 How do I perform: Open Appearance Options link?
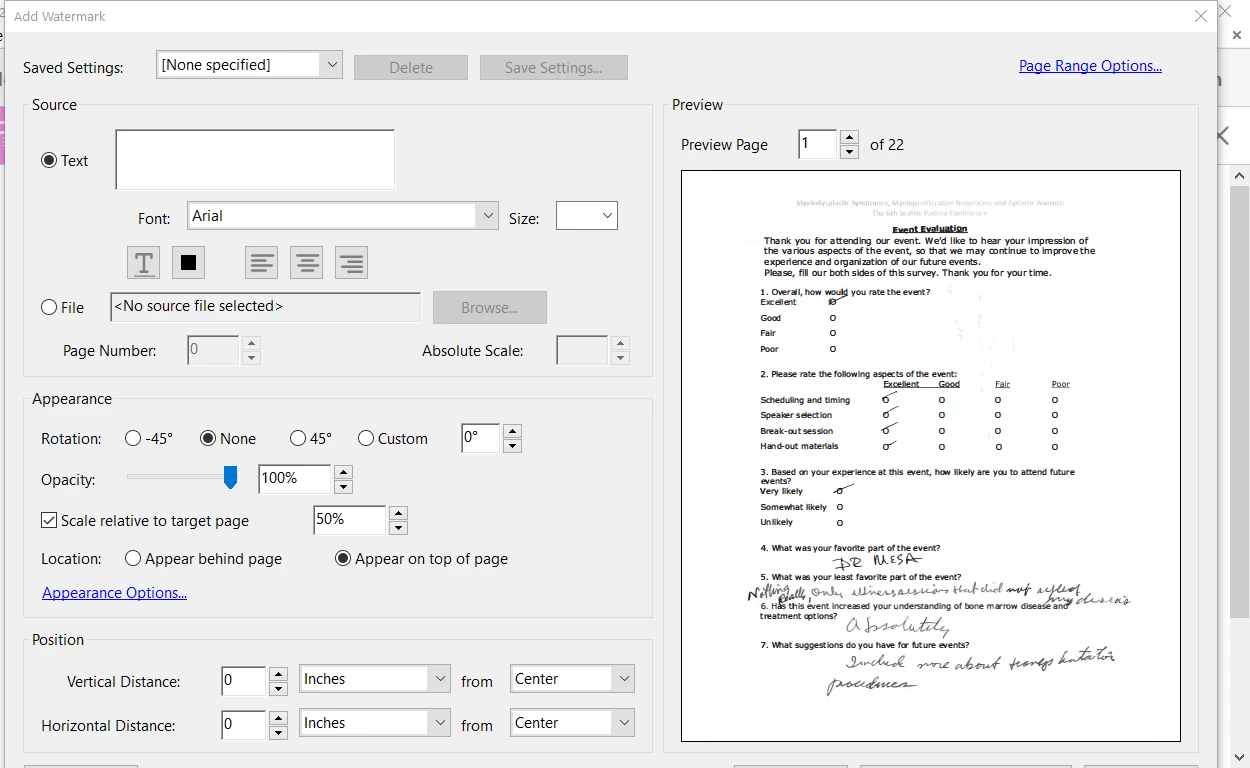(114, 593)
